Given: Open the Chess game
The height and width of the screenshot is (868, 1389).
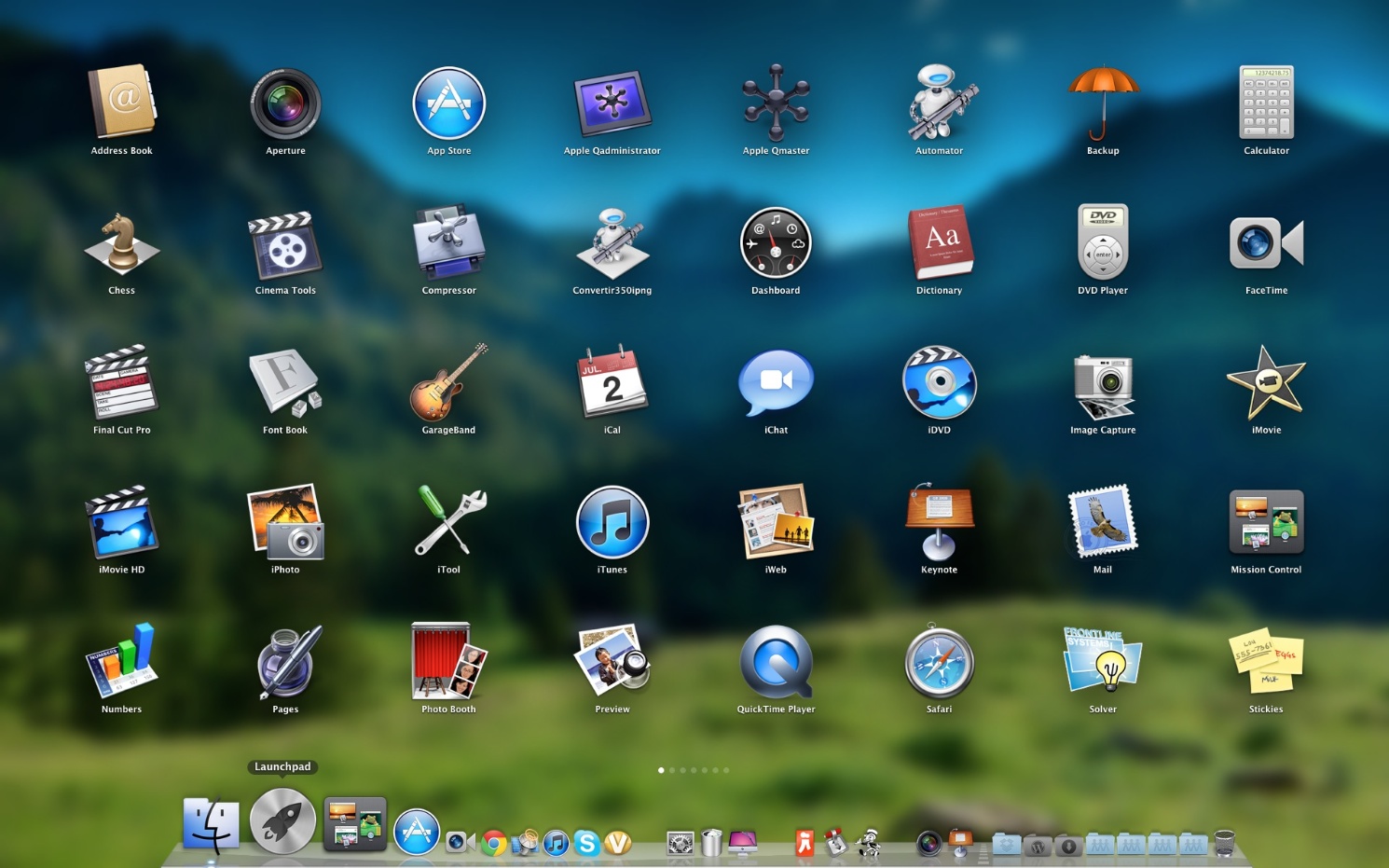Looking at the screenshot, I should click(122, 243).
